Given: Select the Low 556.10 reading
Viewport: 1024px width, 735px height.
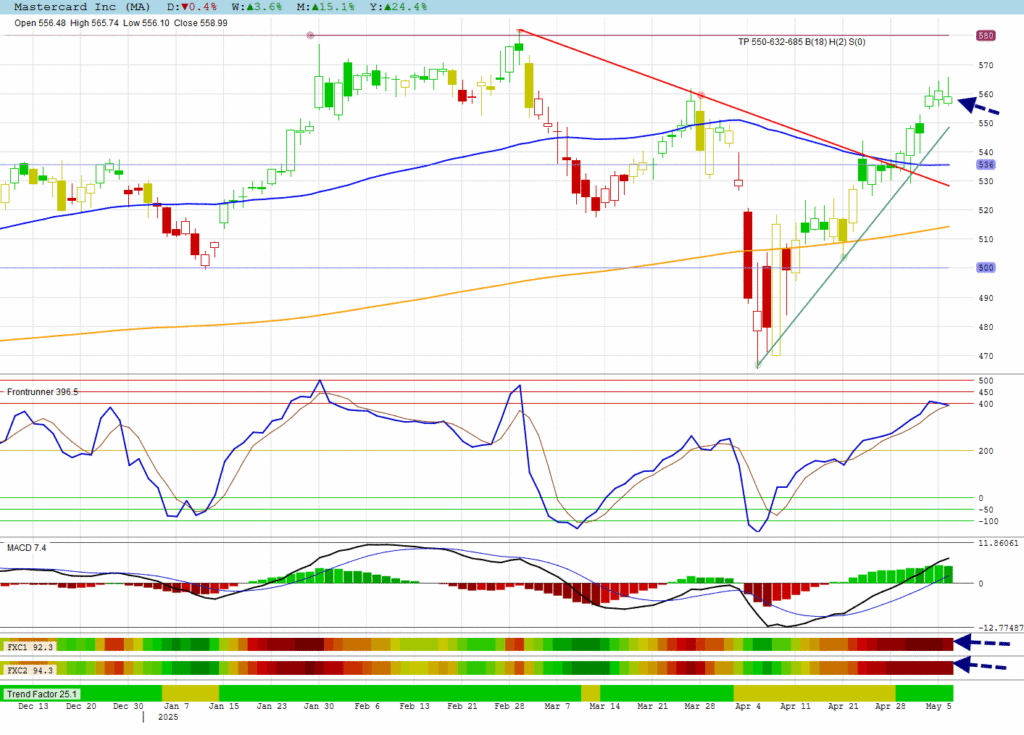Looking at the screenshot, I should tap(146, 23).
